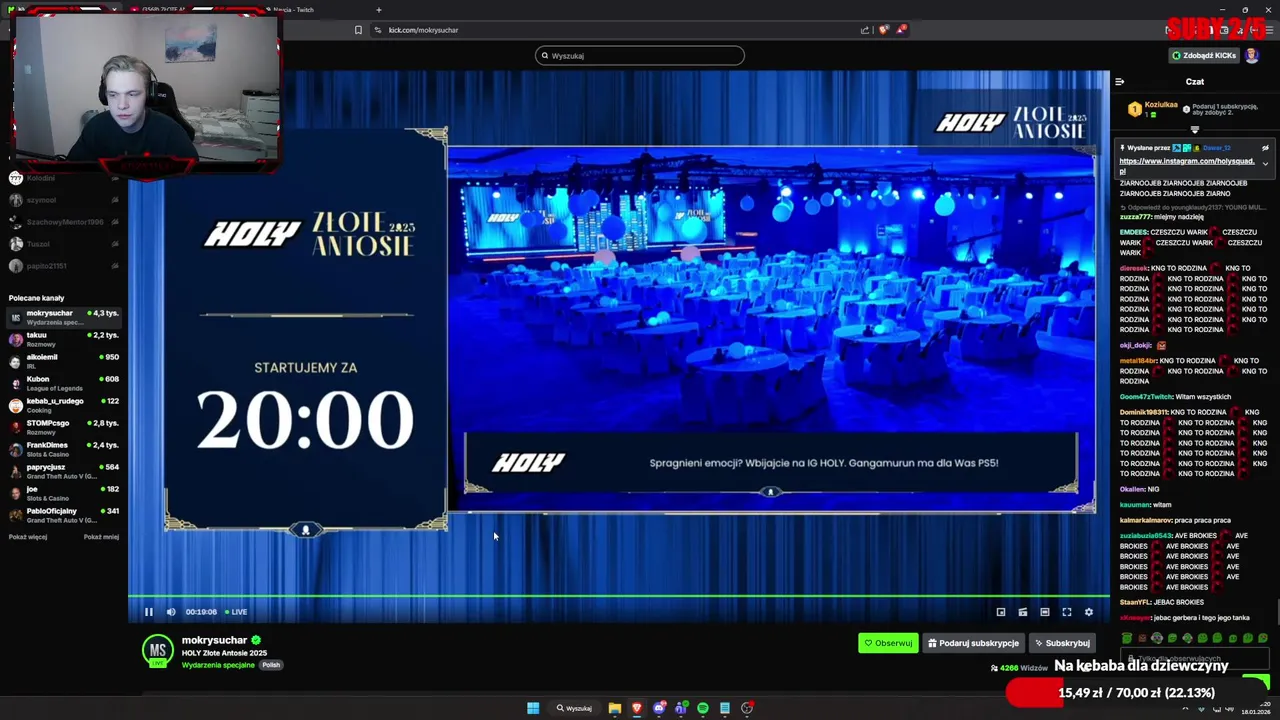Click the Subskrybuj button
Screen dimensions: 1280x720
1062,643
